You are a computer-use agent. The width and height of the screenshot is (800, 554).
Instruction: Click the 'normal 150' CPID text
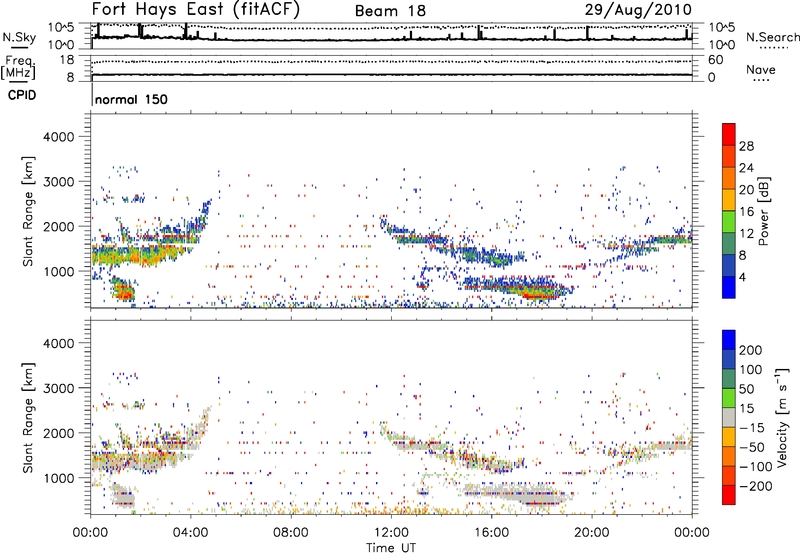[131, 99]
